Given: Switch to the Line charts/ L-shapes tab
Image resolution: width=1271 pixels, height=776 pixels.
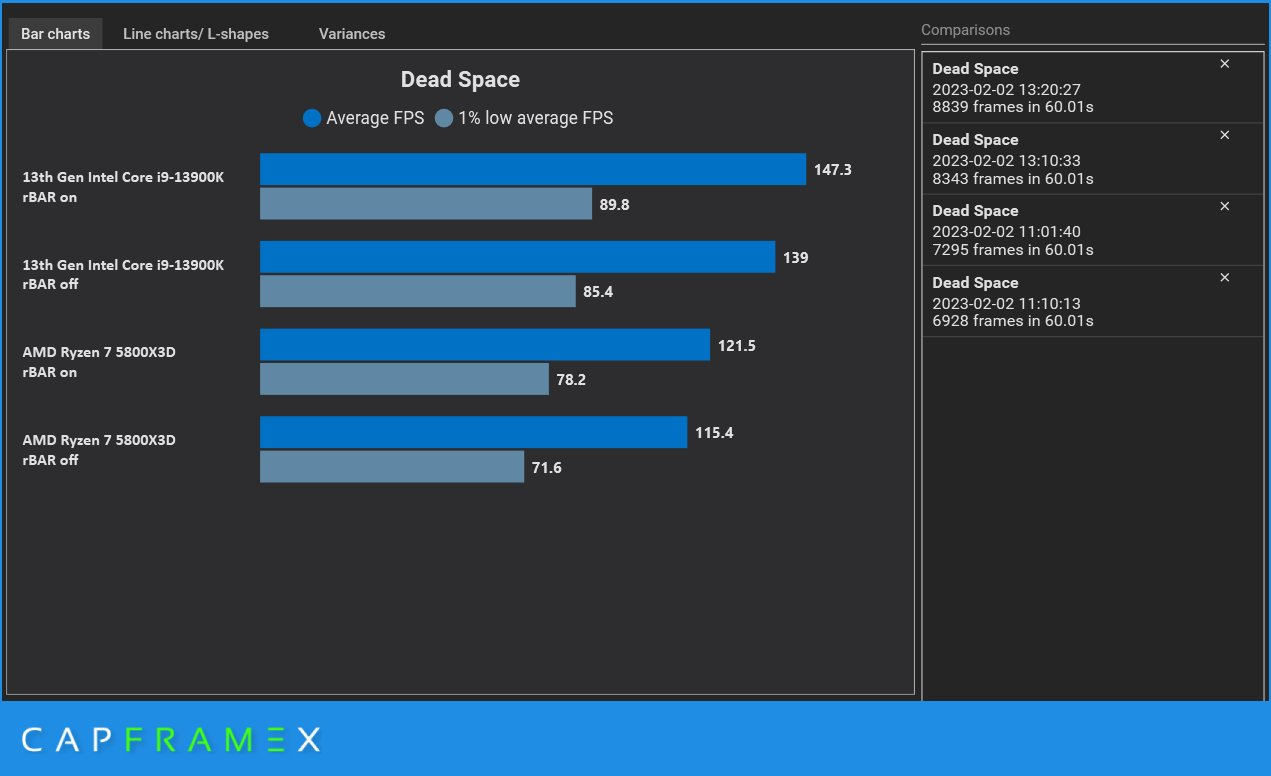Looking at the screenshot, I should click(x=196, y=34).
